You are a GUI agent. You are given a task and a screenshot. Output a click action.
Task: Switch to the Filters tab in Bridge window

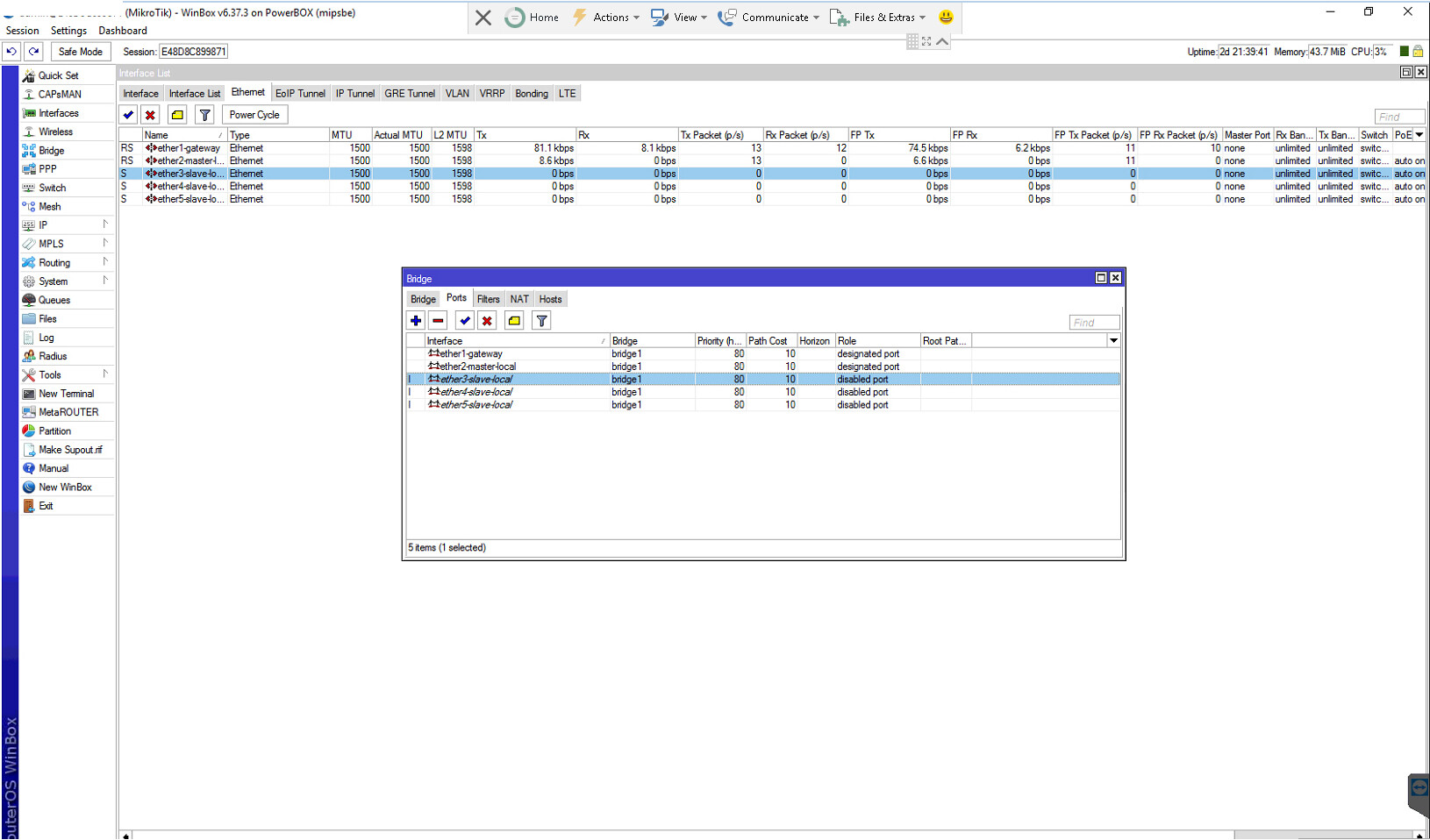(x=488, y=299)
